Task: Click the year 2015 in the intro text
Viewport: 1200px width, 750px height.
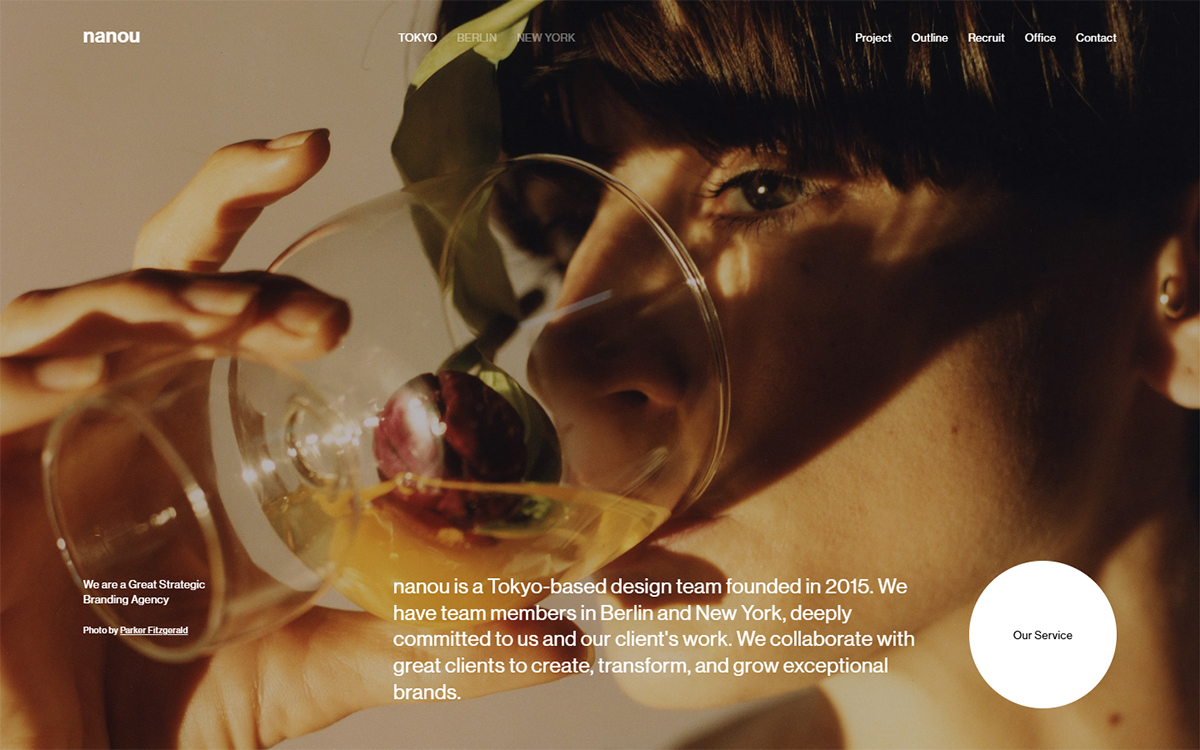Action: point(849,587)
